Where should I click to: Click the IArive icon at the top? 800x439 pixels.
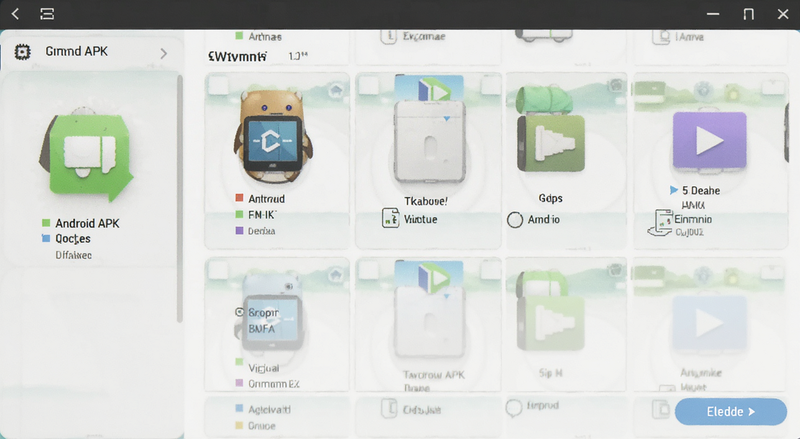pyautogui.click(x=661, y=37)
